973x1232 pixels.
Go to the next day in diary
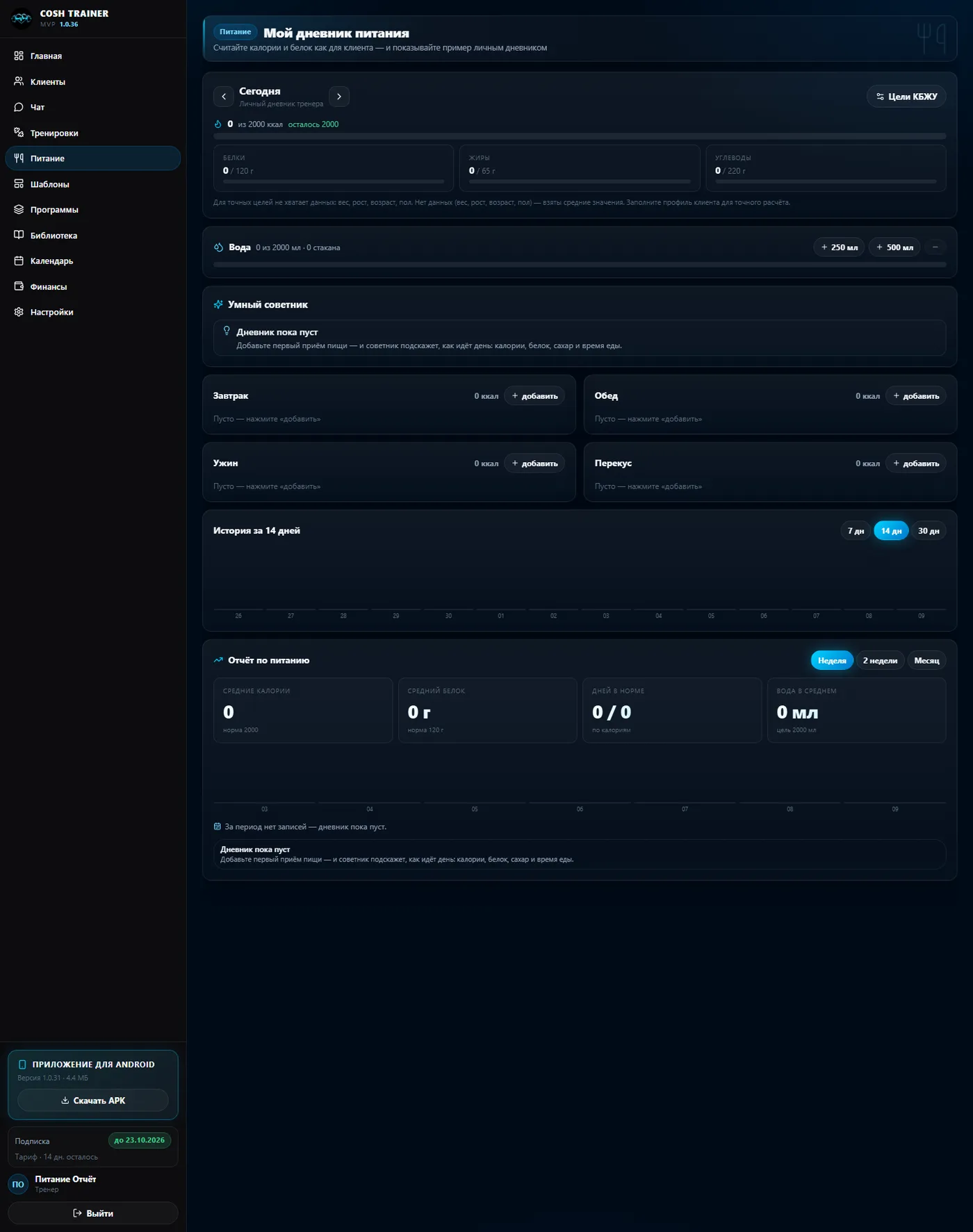click(x=339, y=97)
